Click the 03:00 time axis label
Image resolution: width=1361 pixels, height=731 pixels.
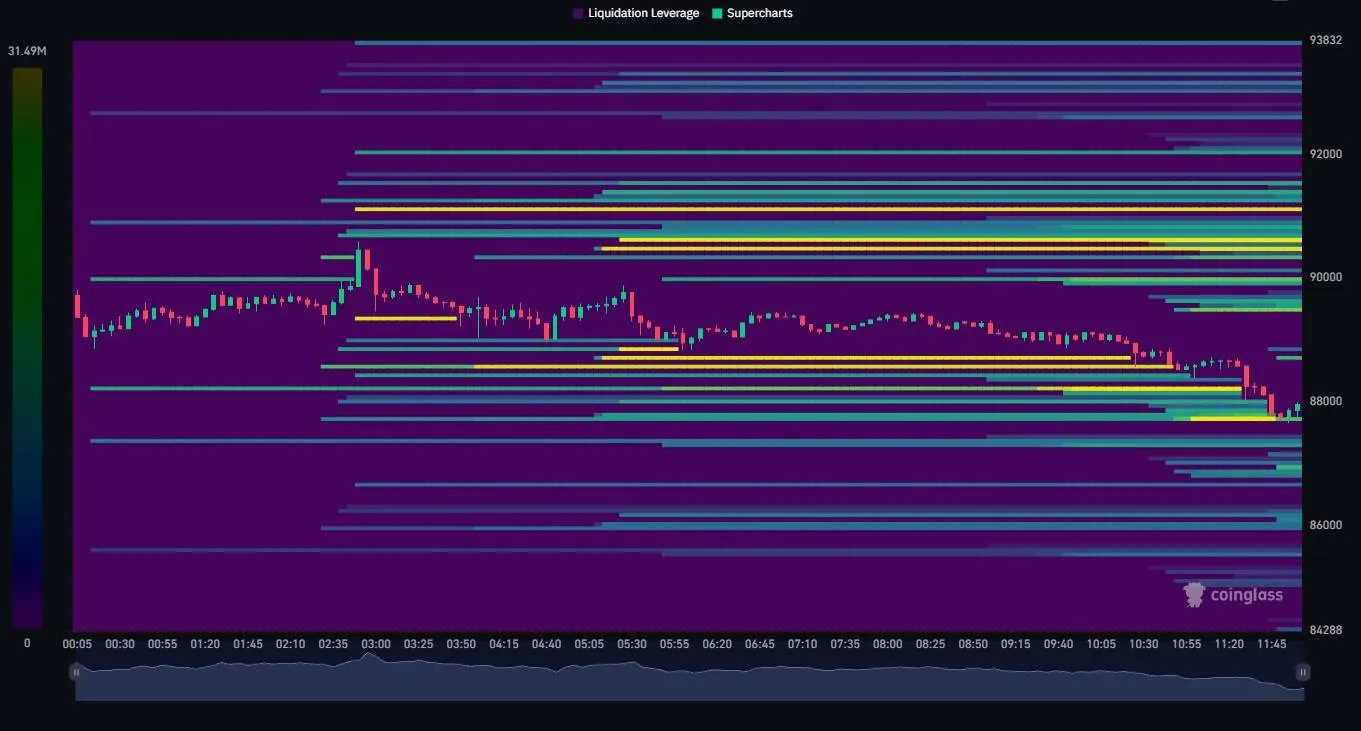click(x=376, y=644)
